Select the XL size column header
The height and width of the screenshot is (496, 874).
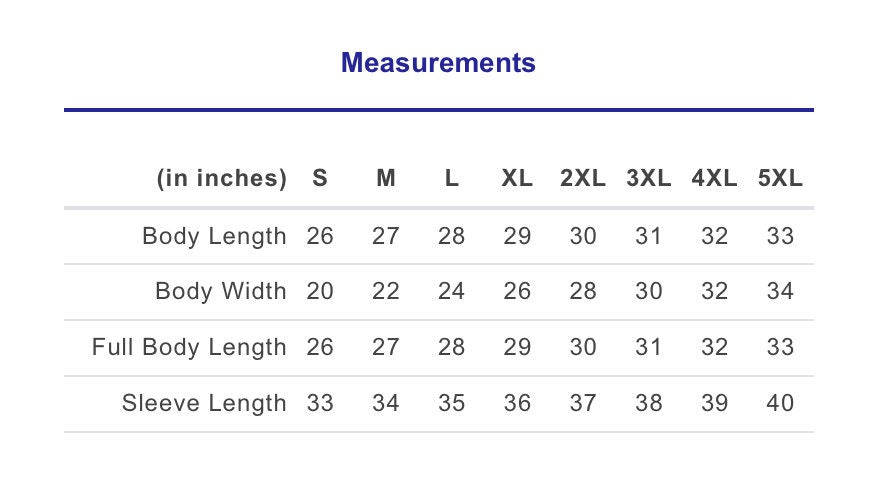517,179
